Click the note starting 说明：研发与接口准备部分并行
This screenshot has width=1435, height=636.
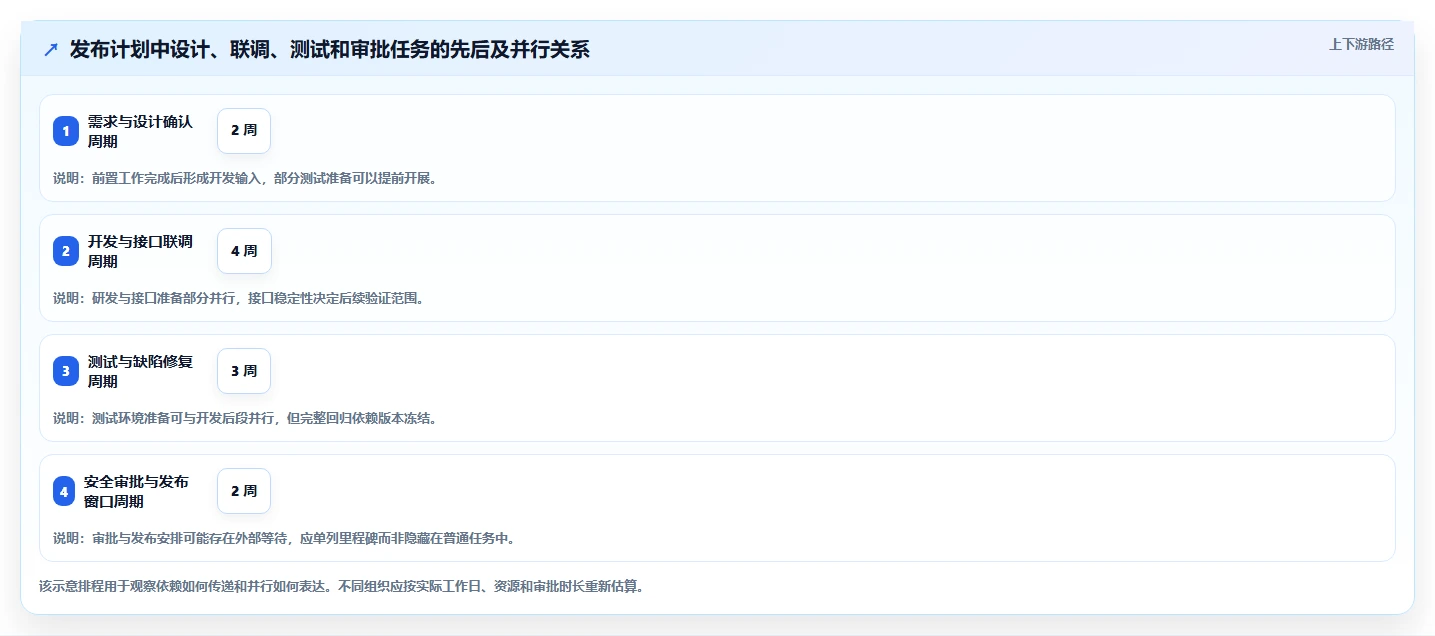coord(238,298)
